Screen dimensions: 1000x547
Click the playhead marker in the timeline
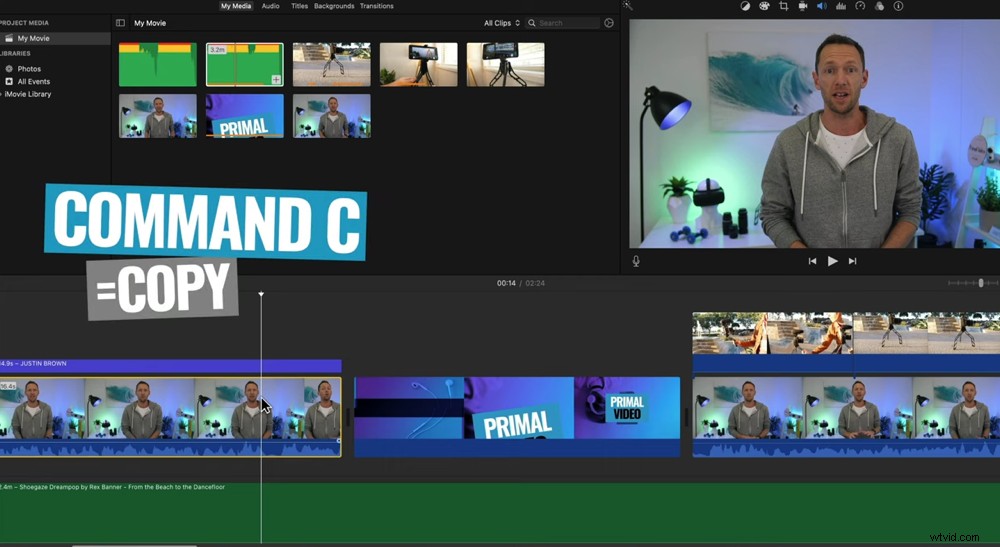[261, 294]
